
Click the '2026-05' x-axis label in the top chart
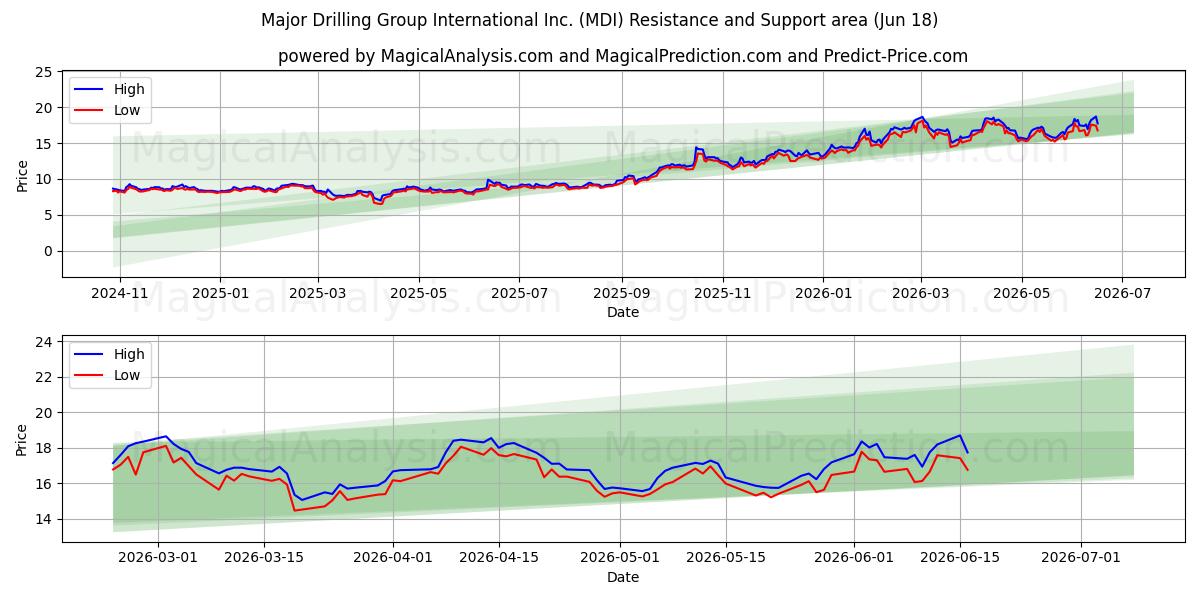click(x=1021, y=295)
